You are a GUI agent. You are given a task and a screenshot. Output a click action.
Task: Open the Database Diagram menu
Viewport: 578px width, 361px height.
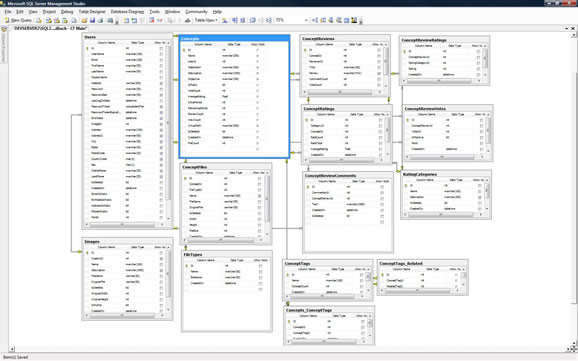127,12
